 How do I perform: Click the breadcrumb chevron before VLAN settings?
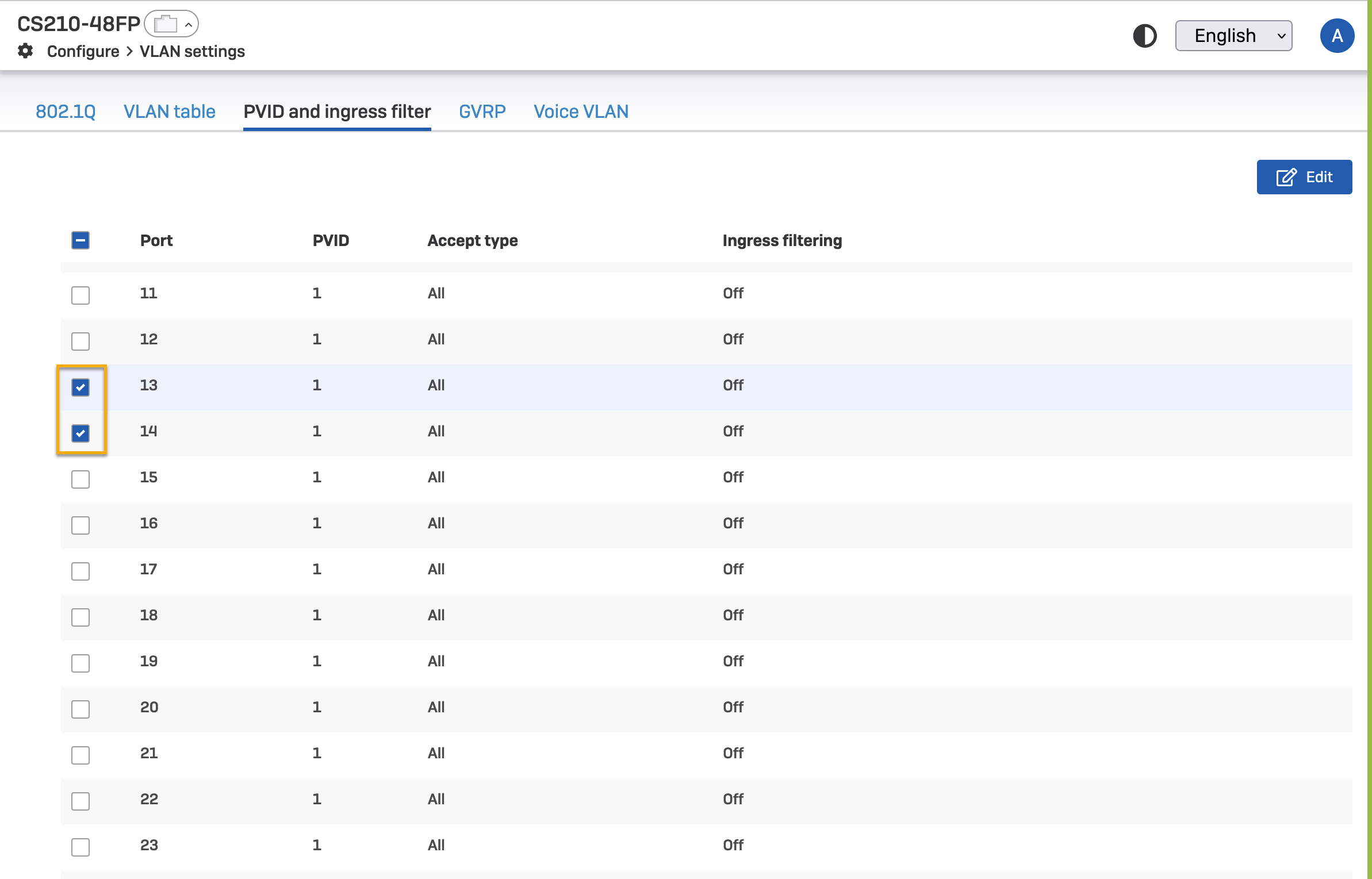pos(129,52)
